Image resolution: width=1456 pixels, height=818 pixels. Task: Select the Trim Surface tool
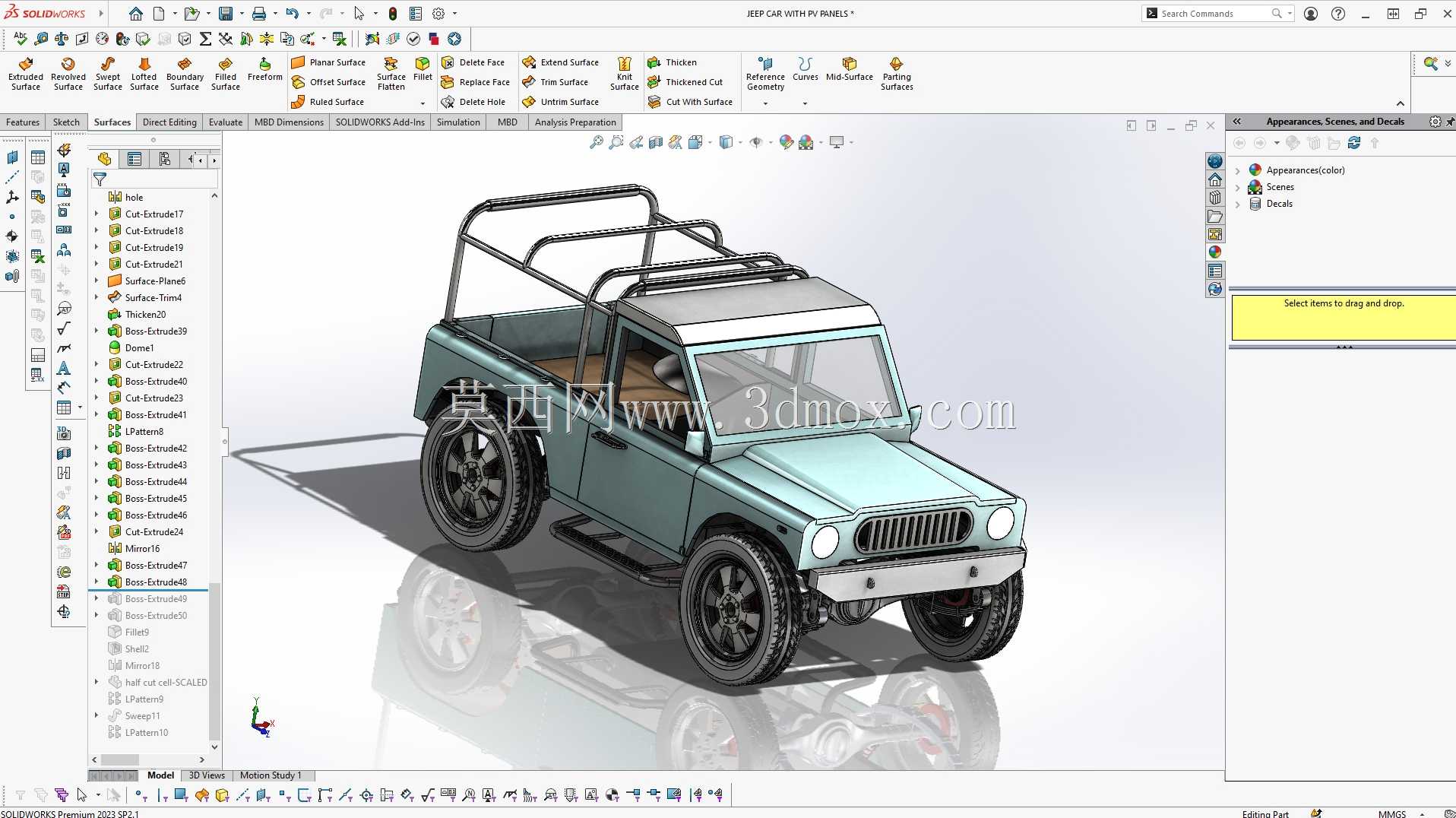click(x=555, y=82)
